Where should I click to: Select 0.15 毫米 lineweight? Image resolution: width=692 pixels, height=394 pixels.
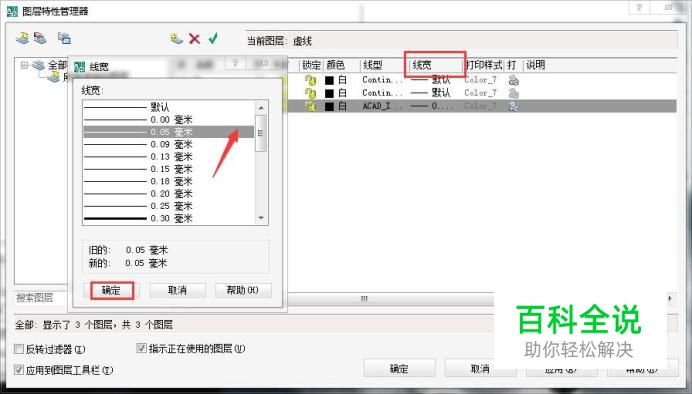coord(169,169)
